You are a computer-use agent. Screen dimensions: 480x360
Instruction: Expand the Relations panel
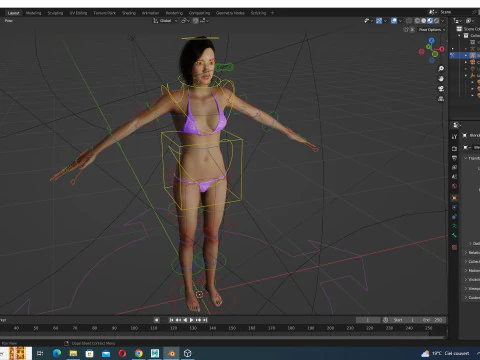tap(472, 253)
